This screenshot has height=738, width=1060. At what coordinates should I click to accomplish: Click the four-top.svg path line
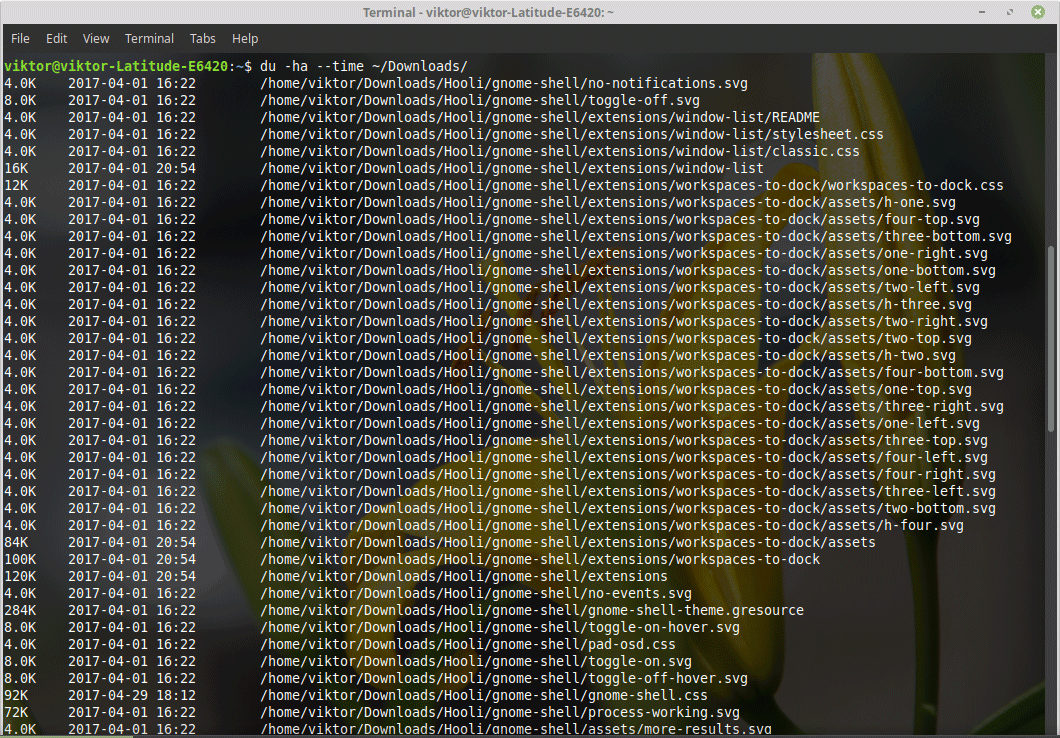click(x=620, y=219)
